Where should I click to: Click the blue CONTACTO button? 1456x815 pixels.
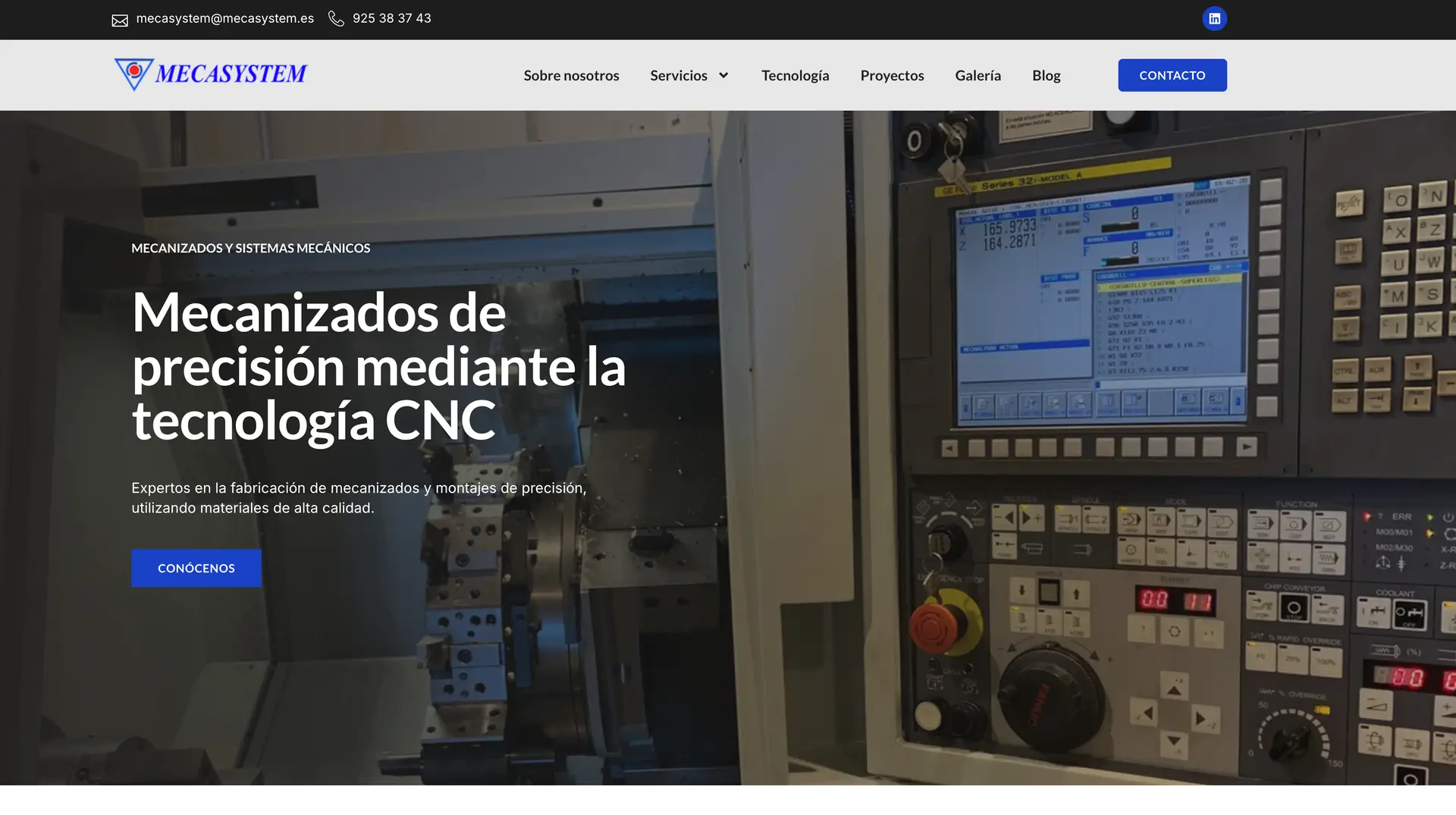[x=1172, y=75]
